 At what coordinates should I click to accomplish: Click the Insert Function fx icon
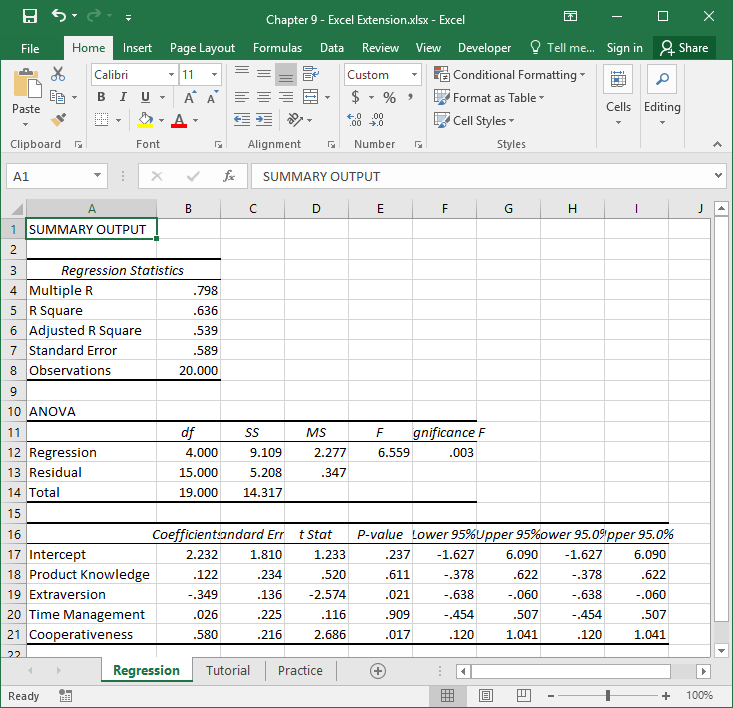(229, 176)
